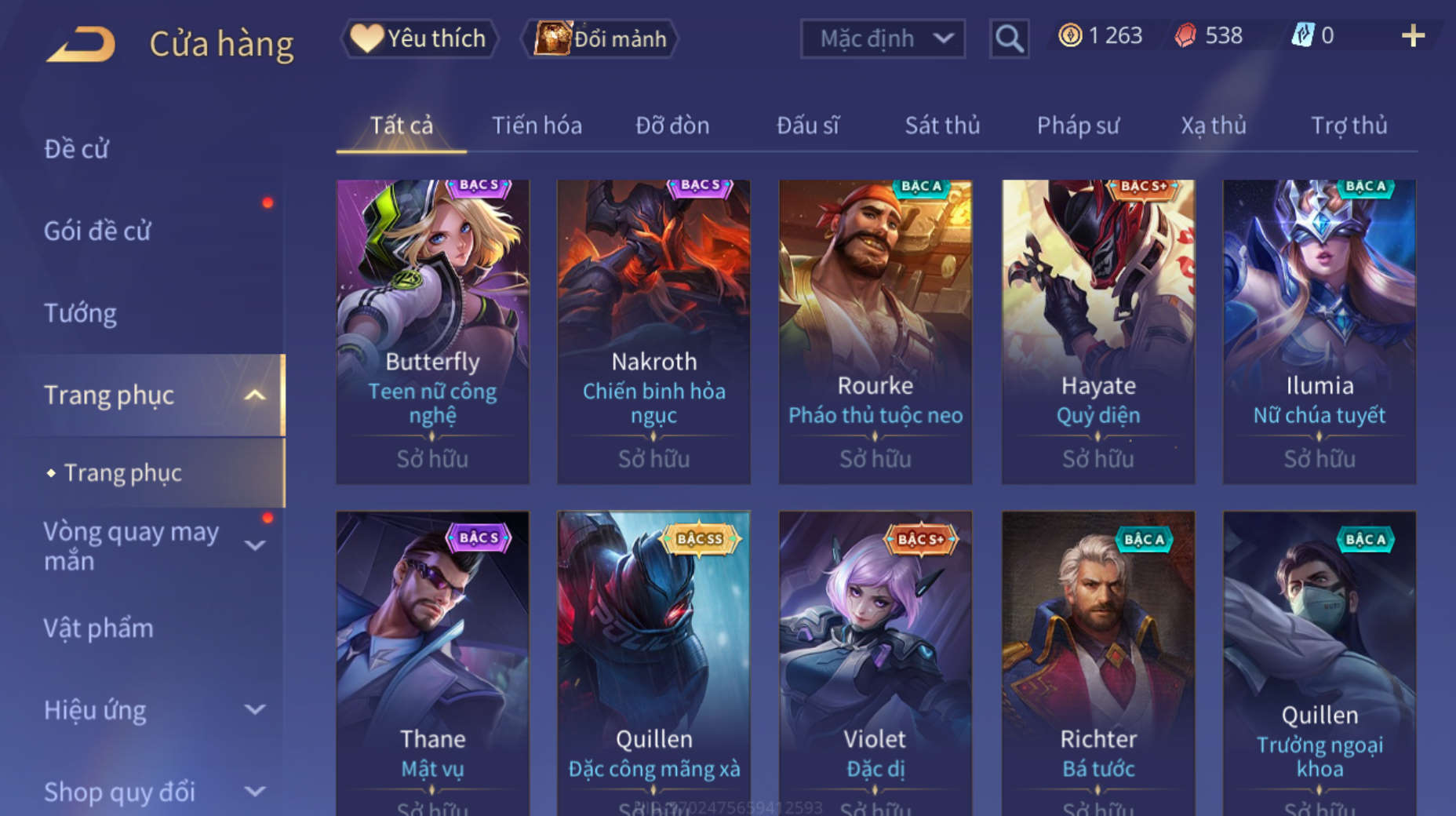Select the Hayate Quỷ diện skin card
The width and height of the screenshot is (1456, 816).
click(x=1098, y=331)
